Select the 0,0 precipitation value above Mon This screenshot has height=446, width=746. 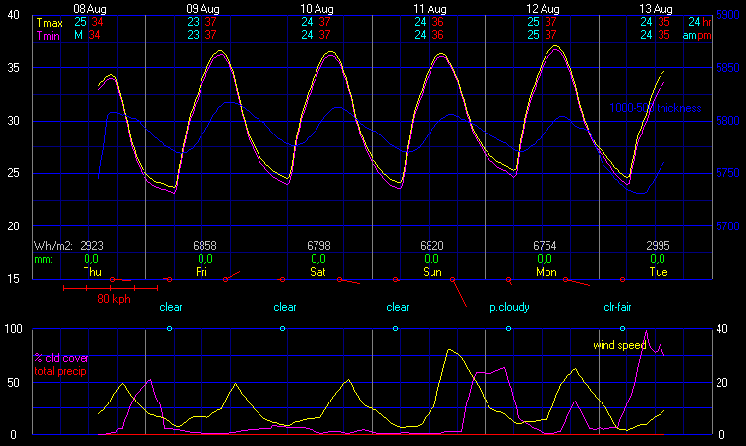544,259
